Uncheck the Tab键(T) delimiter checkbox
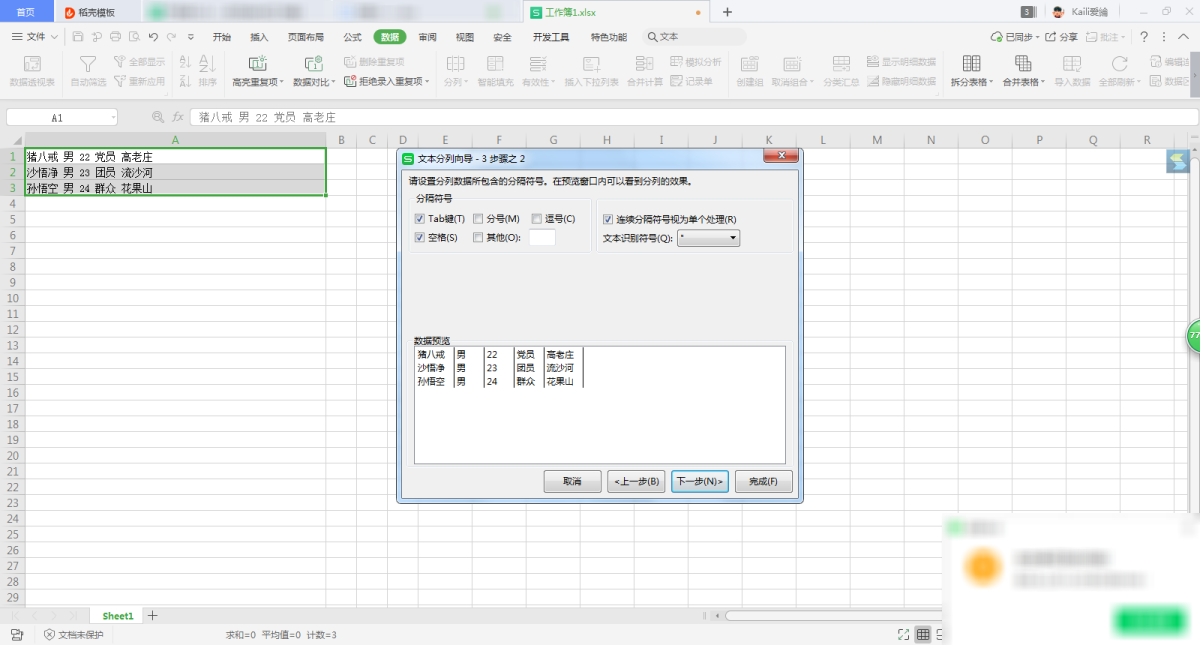Viewport: 1200px width, 645px height. click(x=420, y=219)
